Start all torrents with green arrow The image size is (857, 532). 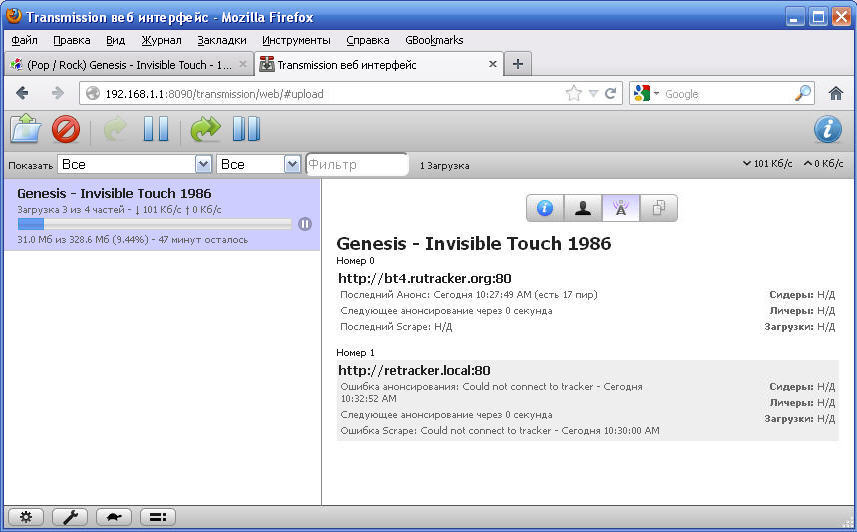[x=206, y=130]
